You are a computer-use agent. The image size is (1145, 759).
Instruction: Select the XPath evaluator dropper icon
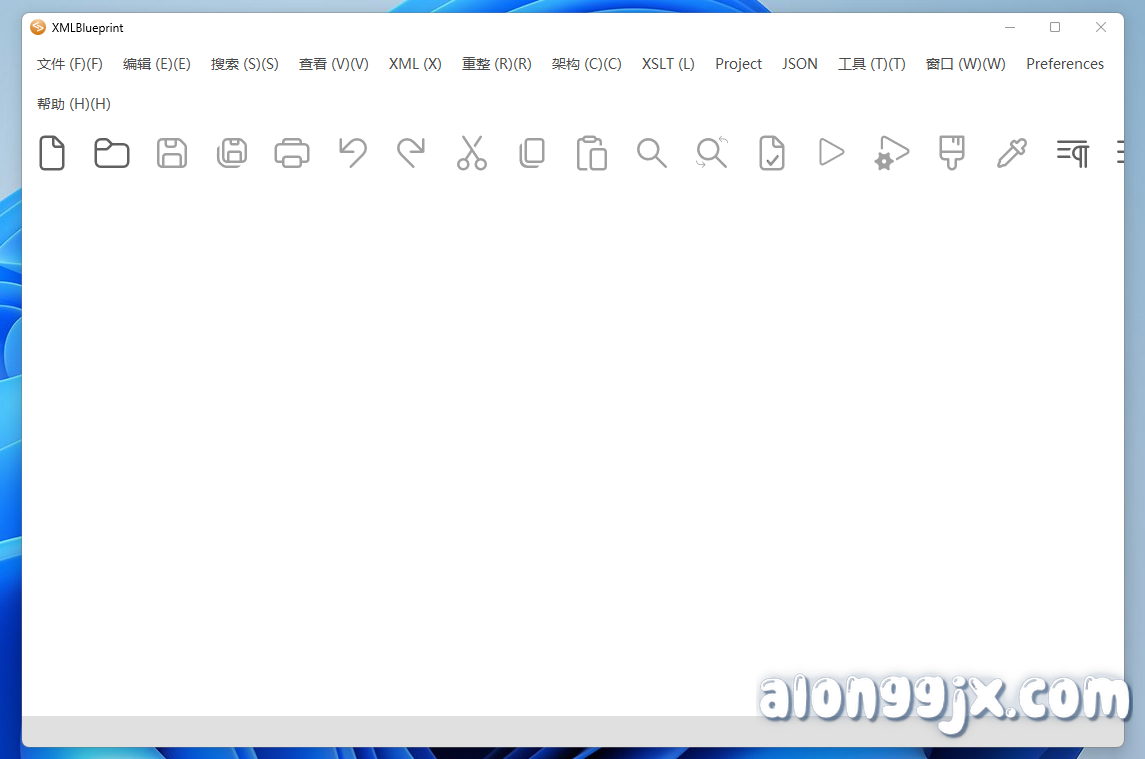(x=1012, y=152)
